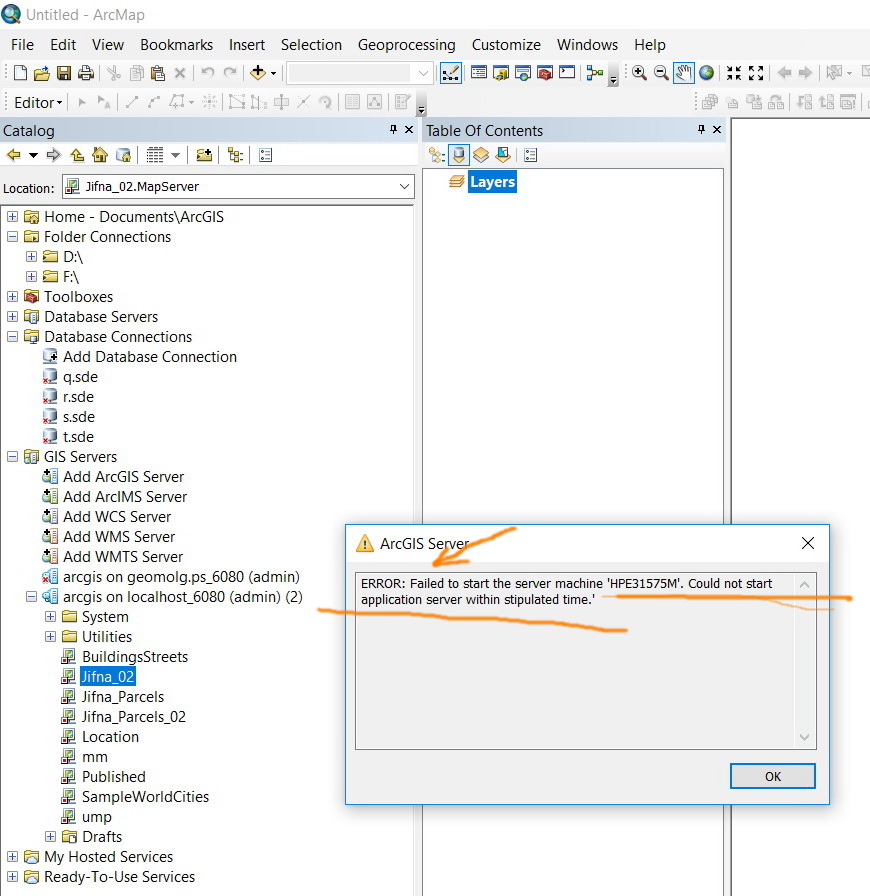870x896 pixels.
Task: Open the Selection menu
Action: pyautogui.click(x=312, y=45)
